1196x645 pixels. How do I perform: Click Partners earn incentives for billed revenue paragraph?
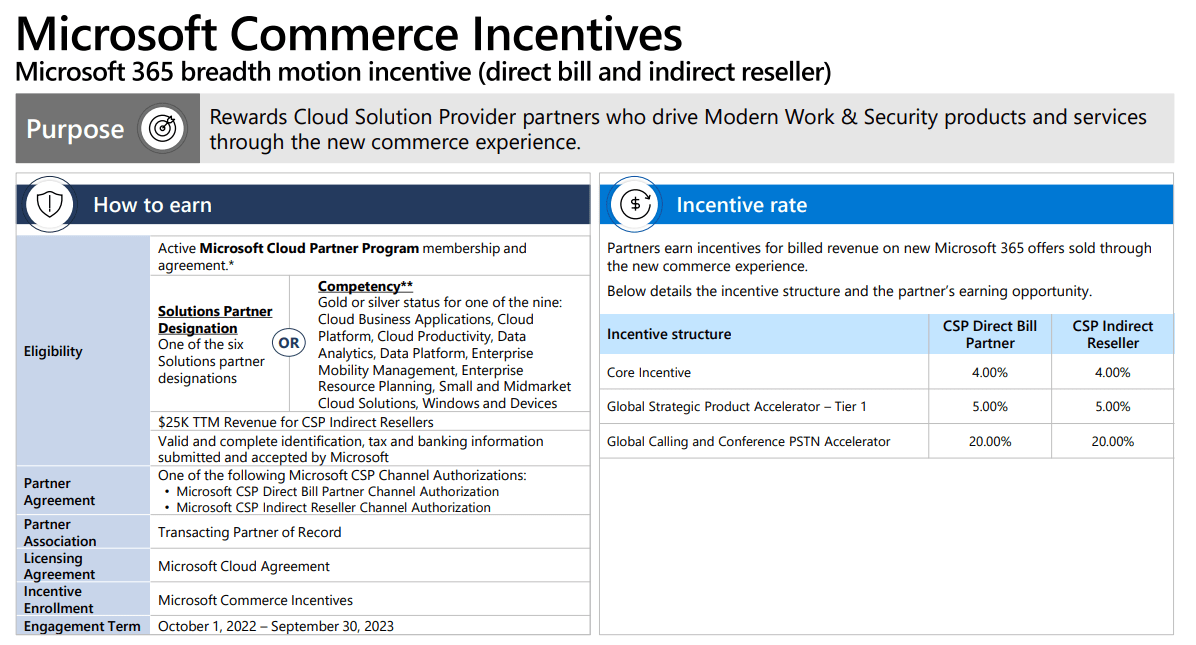pyautogui.click(x=879, y=257)
